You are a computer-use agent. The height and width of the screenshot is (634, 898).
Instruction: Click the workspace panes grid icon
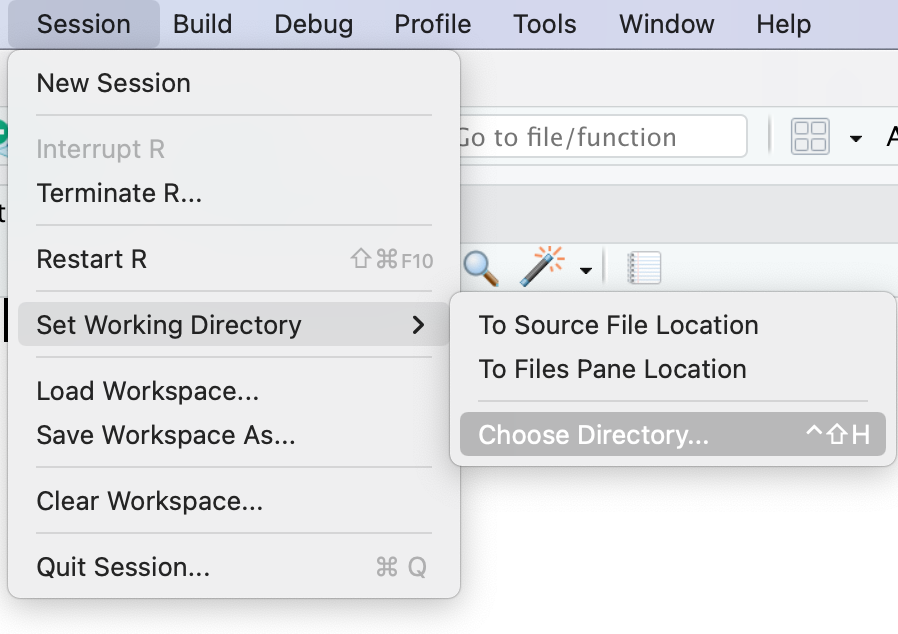click(x=810, y=137)
